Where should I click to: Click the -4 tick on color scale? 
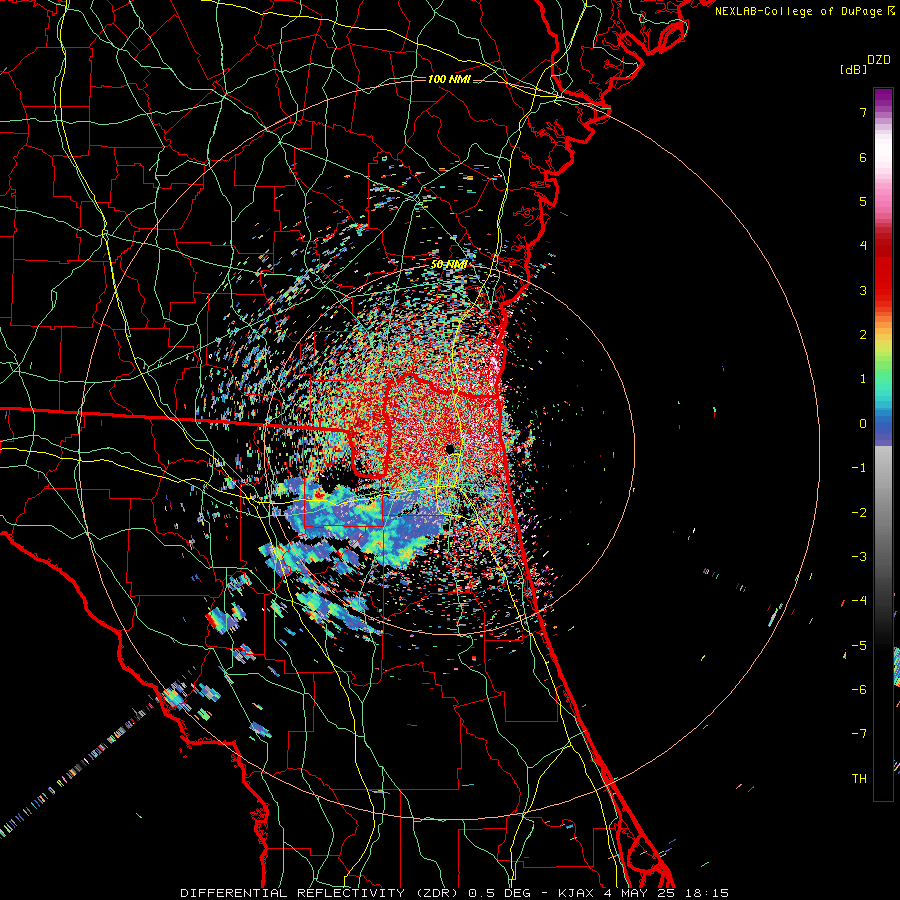coord(859,601)
